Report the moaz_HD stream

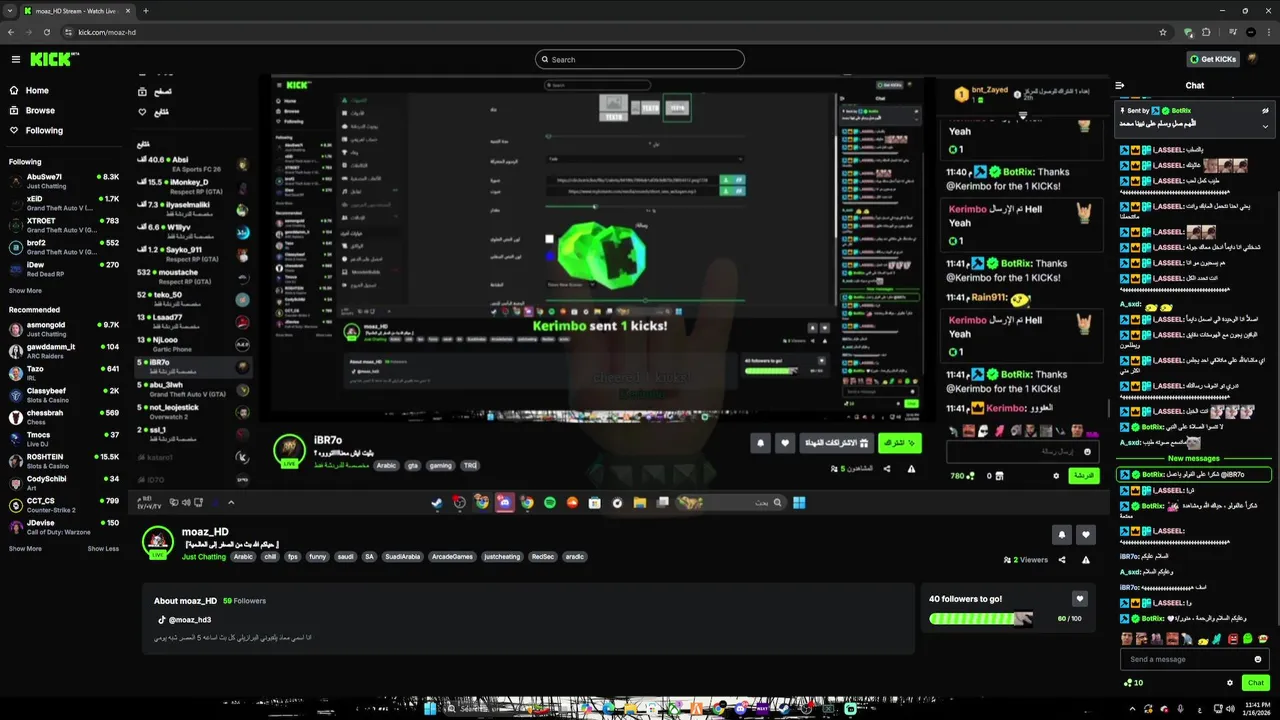[x=1086, y=560]
